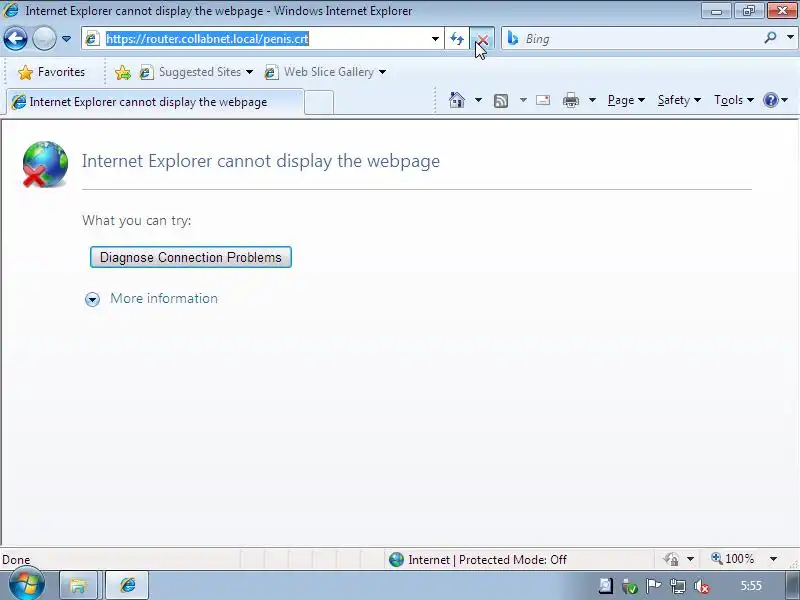Click the first system tray icon with device

pos(606,586)
